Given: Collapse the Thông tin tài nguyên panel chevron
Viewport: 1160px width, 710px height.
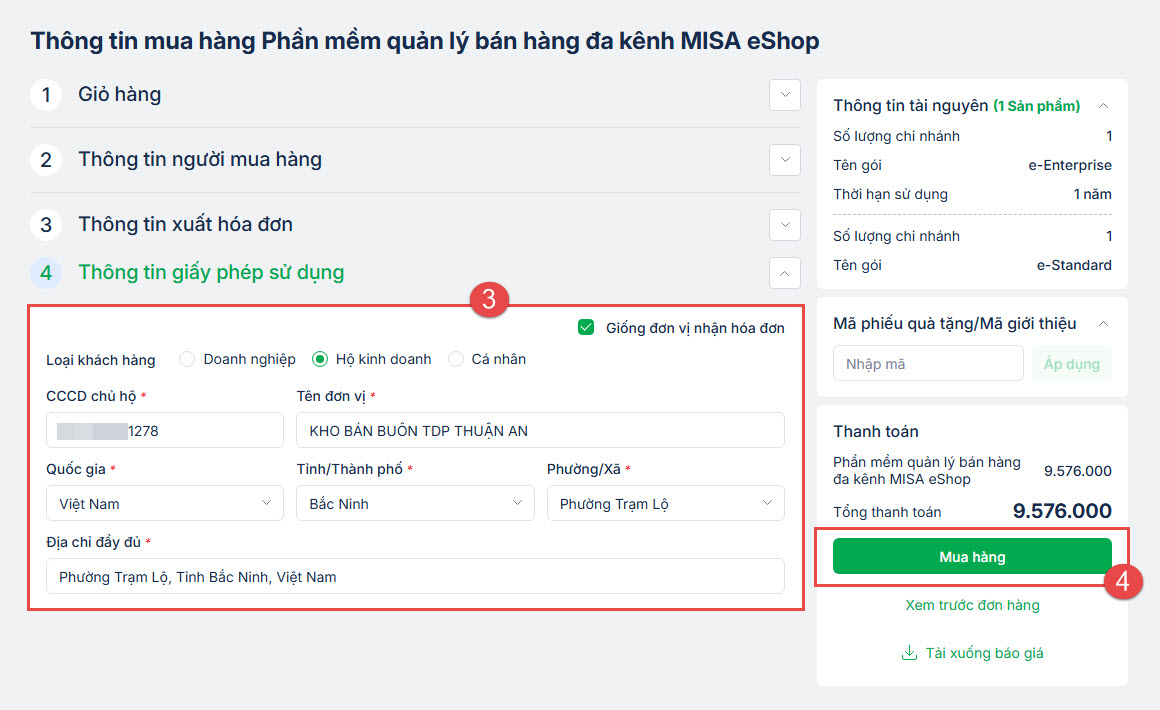Looking at the screenshot, I should tap(1104, 106).
